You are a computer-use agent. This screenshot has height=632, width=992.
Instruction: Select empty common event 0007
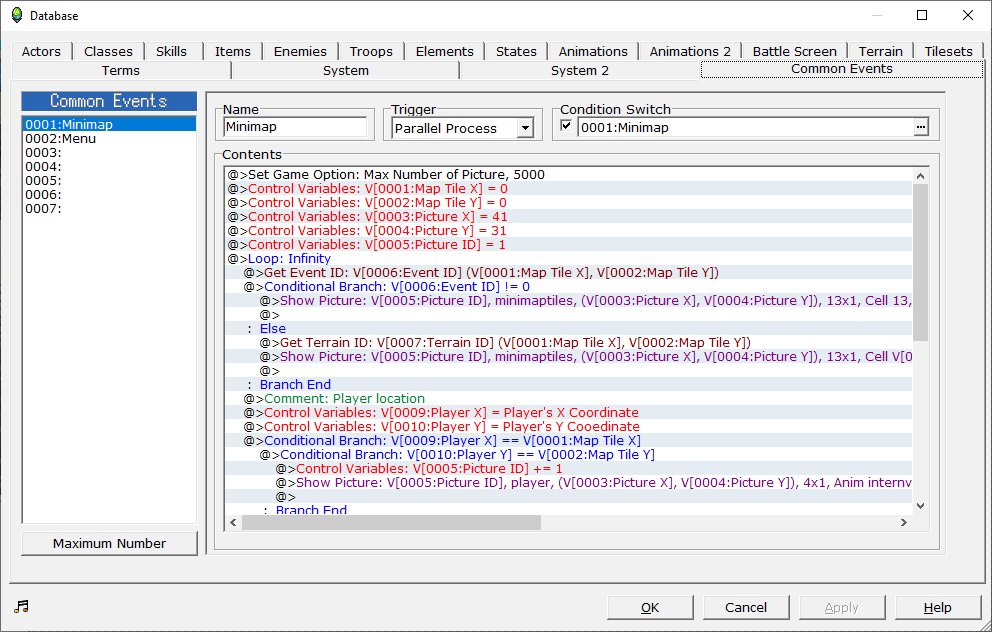[109, 208]
